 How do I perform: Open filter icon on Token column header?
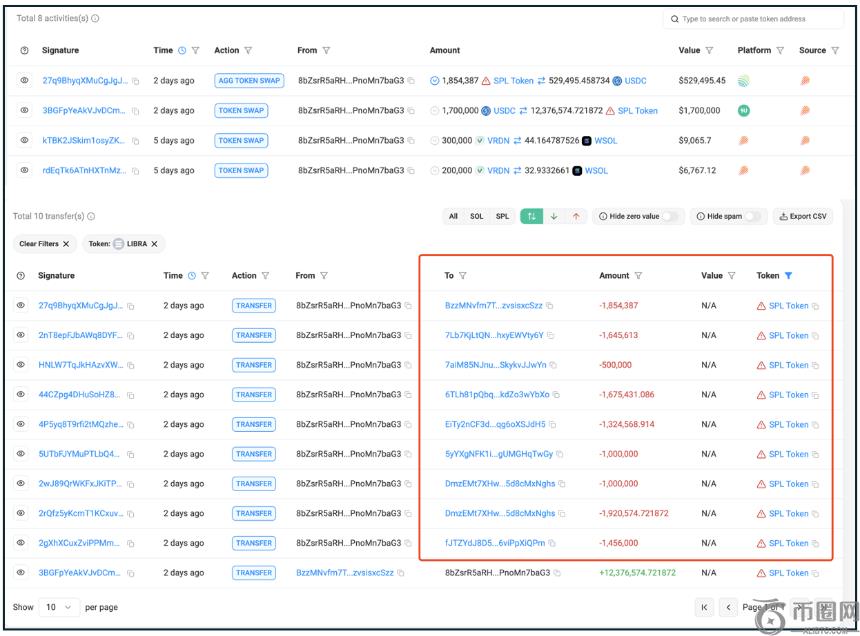pyautogui.click(x=788, y=276)
